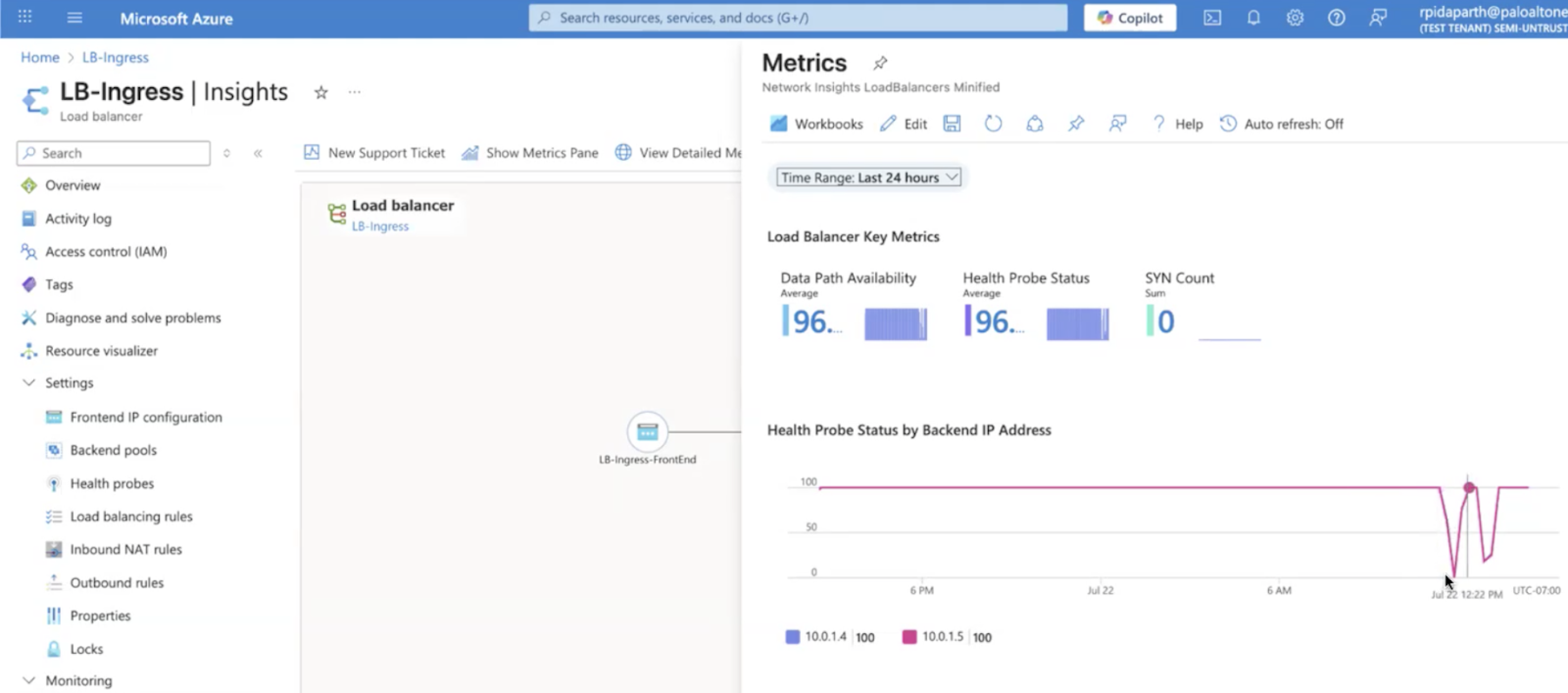This screenshot has width=1568, height=693.
Task: Click the LB-Ingress-FrontEnd node icon
Action: click(x=647, y=432)
